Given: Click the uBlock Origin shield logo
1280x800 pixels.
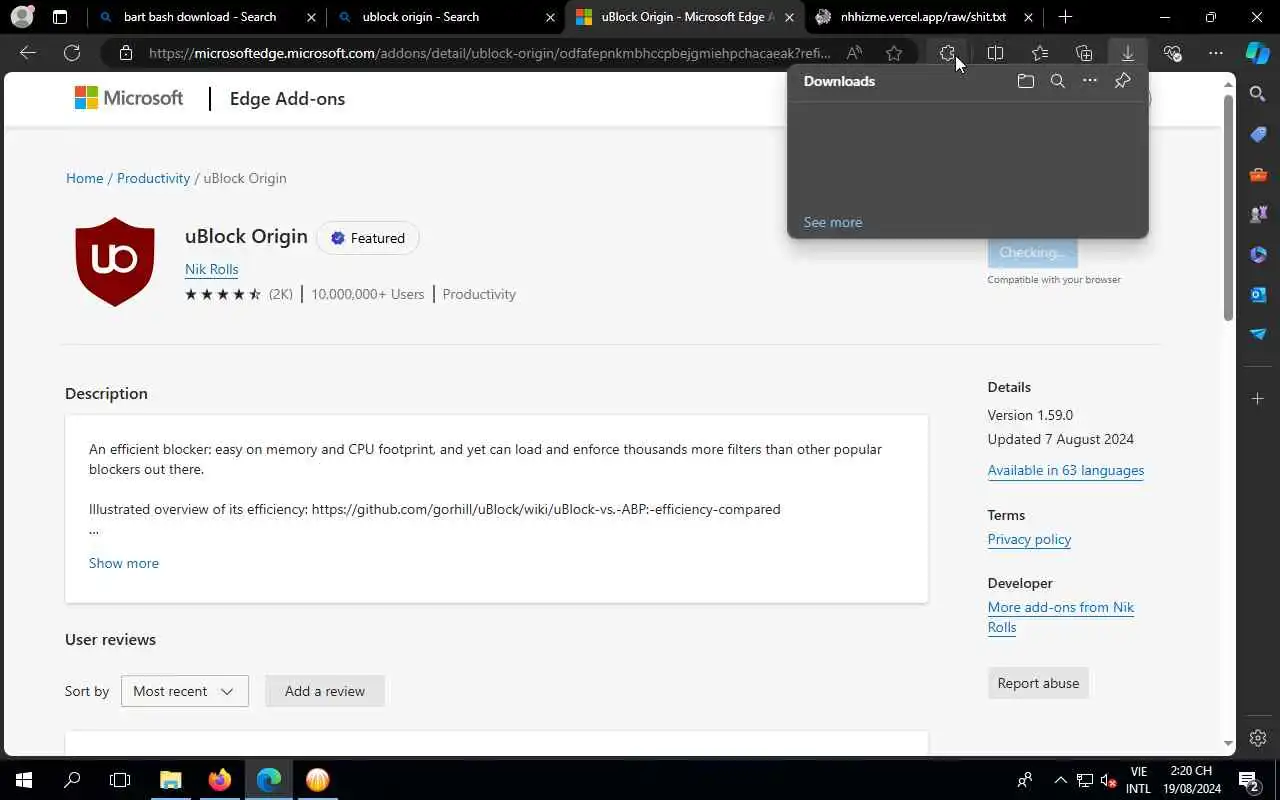Looking at the screenshot, I should [x=115, y=261].
